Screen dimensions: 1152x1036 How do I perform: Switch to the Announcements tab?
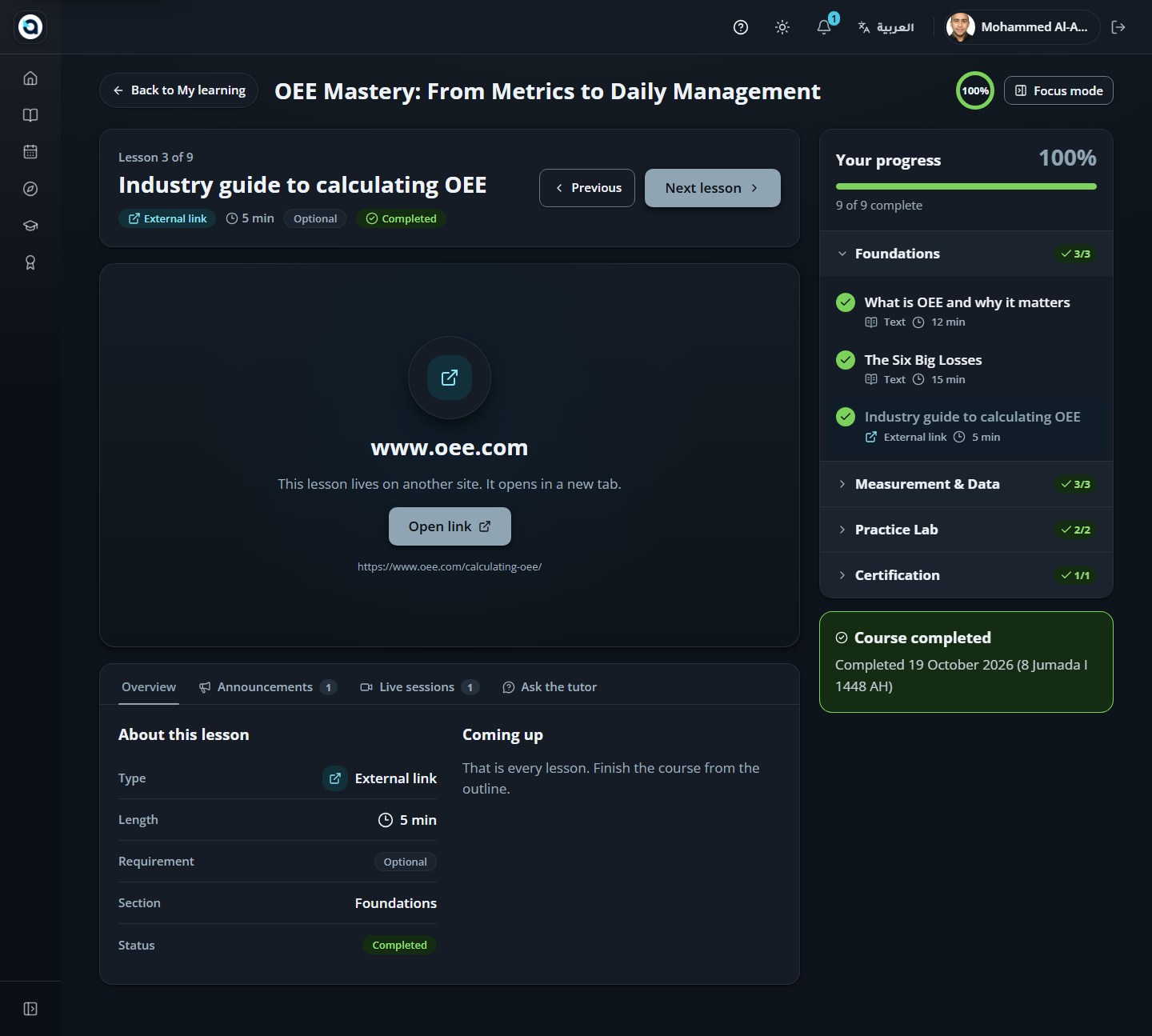pos(268,687)
